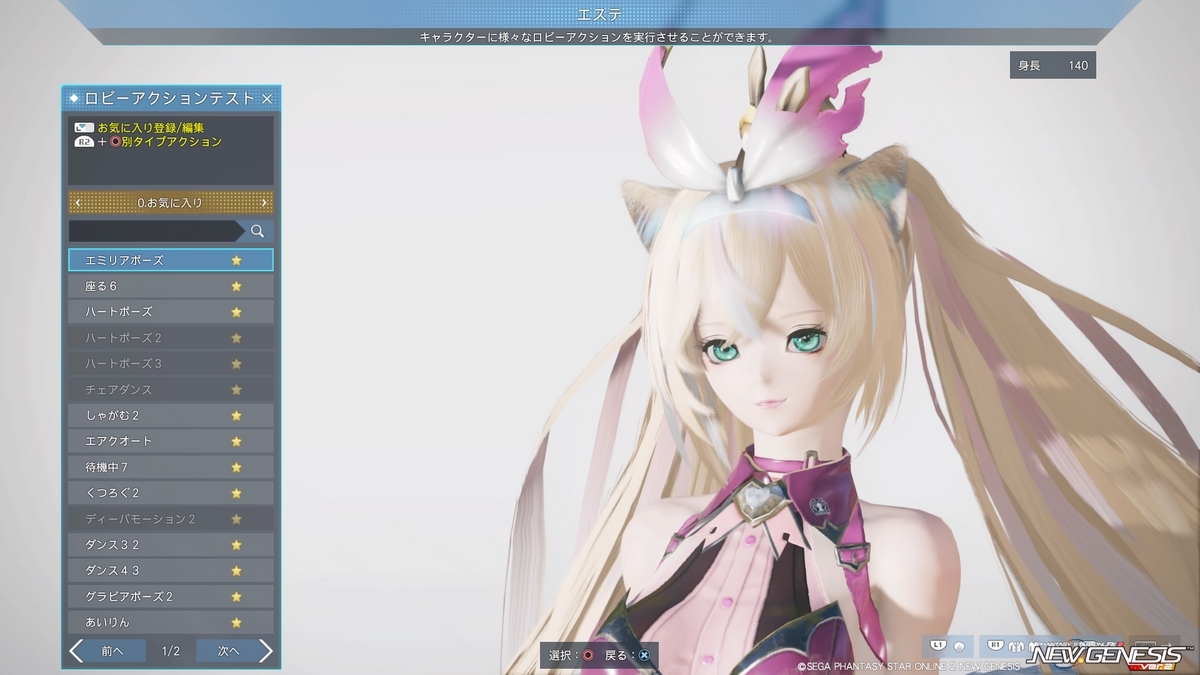
Task: Select グラビアポーズ2 lobby action
Action: (171, 597)
